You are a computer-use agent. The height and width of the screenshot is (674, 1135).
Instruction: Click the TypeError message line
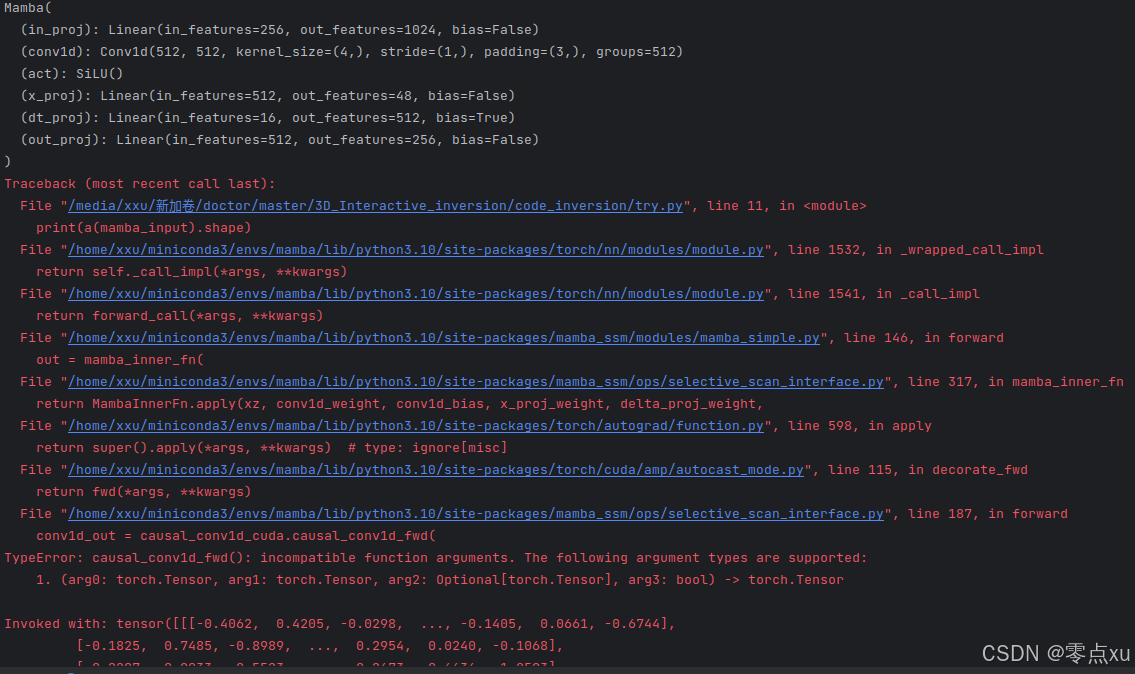click(x=435, y=557)
